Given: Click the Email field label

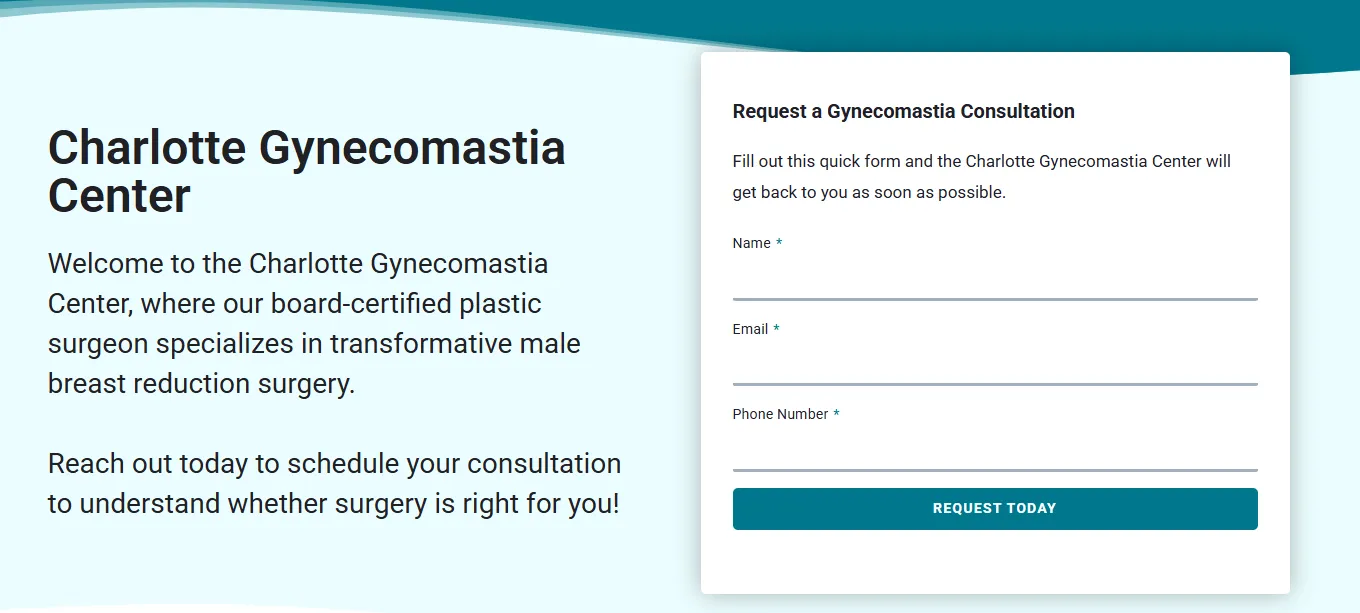Looking at the screenshot, I should [x=750, y=329].
